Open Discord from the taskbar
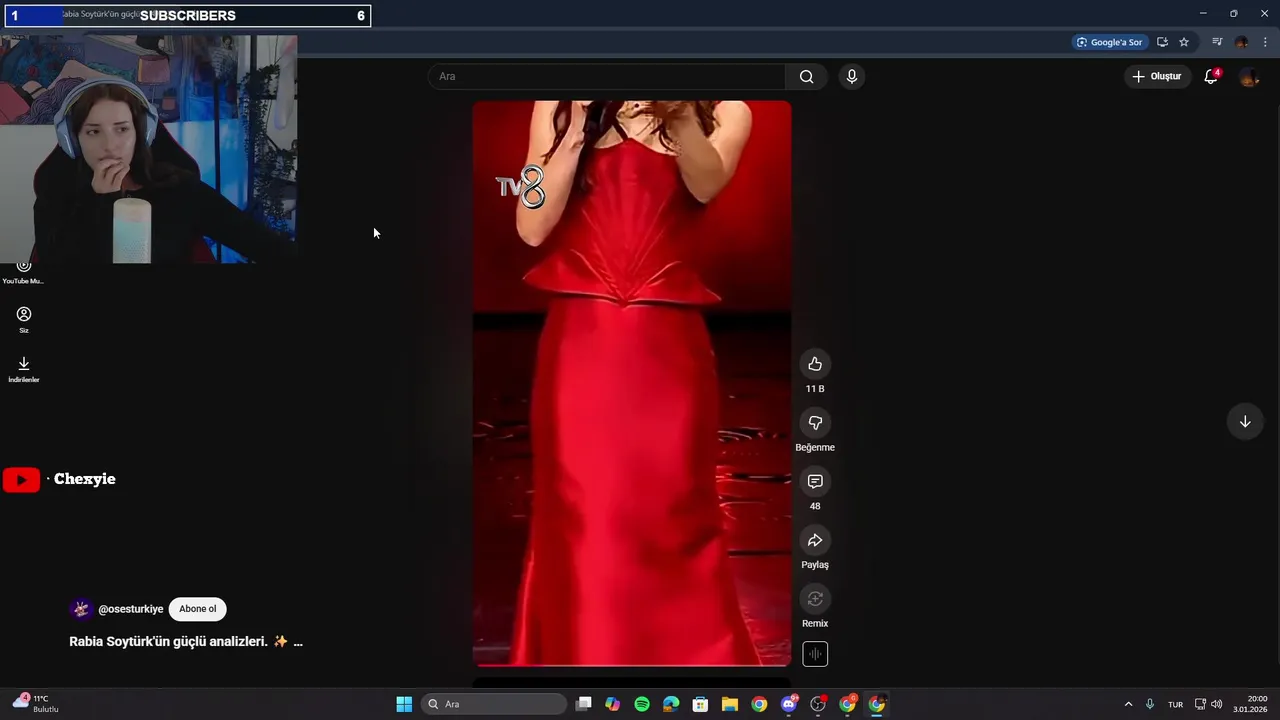The height and width of the screenshot is (720, 1280). 789,704
